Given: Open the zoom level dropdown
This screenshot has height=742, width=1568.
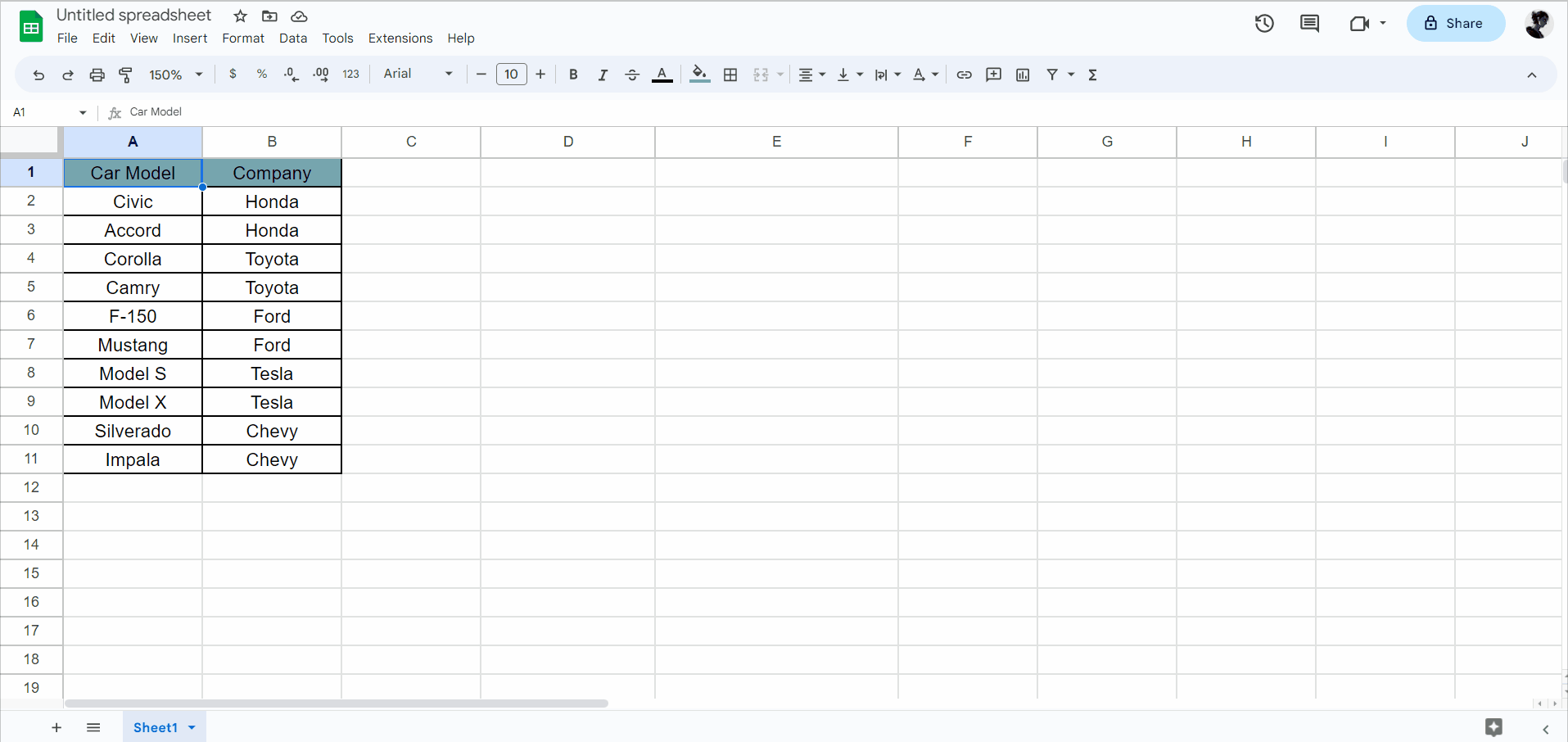Looking at the screenshot, I should pyautogui.click(x=174, y=75).
